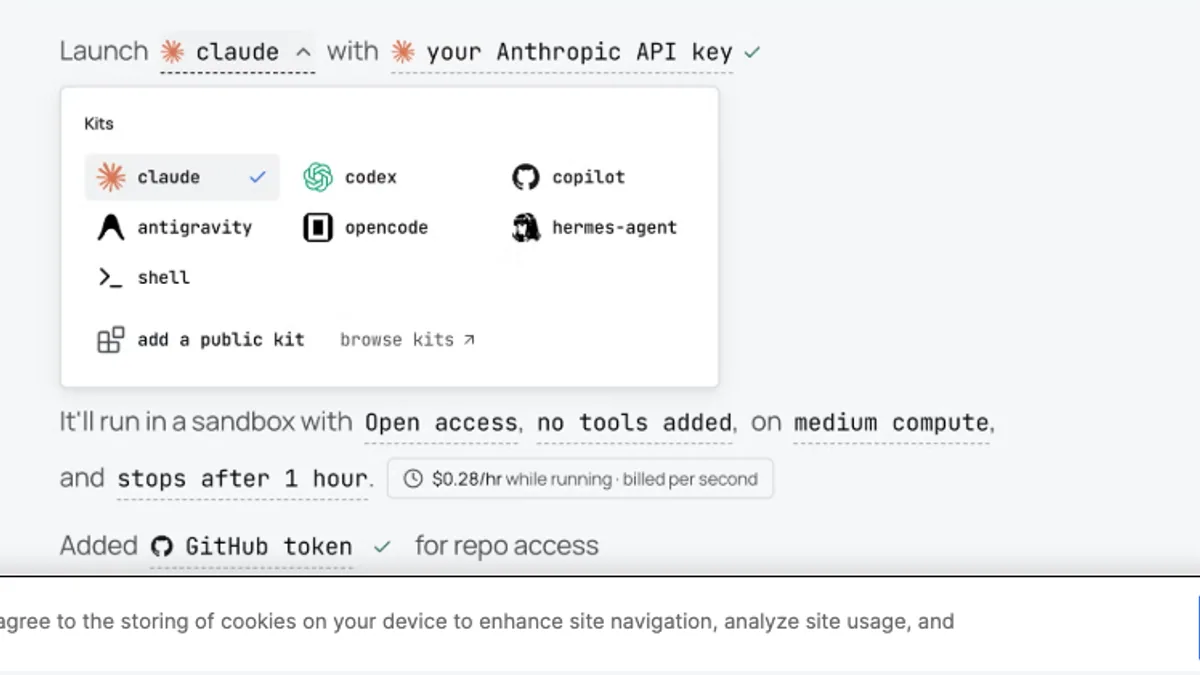The height and width of the screenshot is (675, 1200).
Task: Open the stops after 1 hour selector
Action: tap(242, 479)
